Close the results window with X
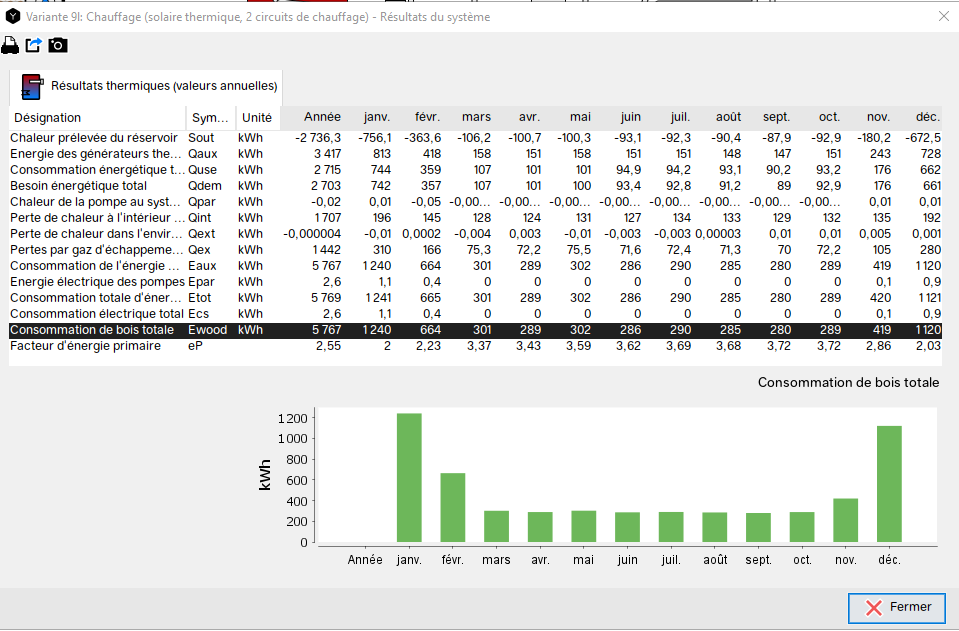Viewport: 959px width, 631px height. point(944,17)
